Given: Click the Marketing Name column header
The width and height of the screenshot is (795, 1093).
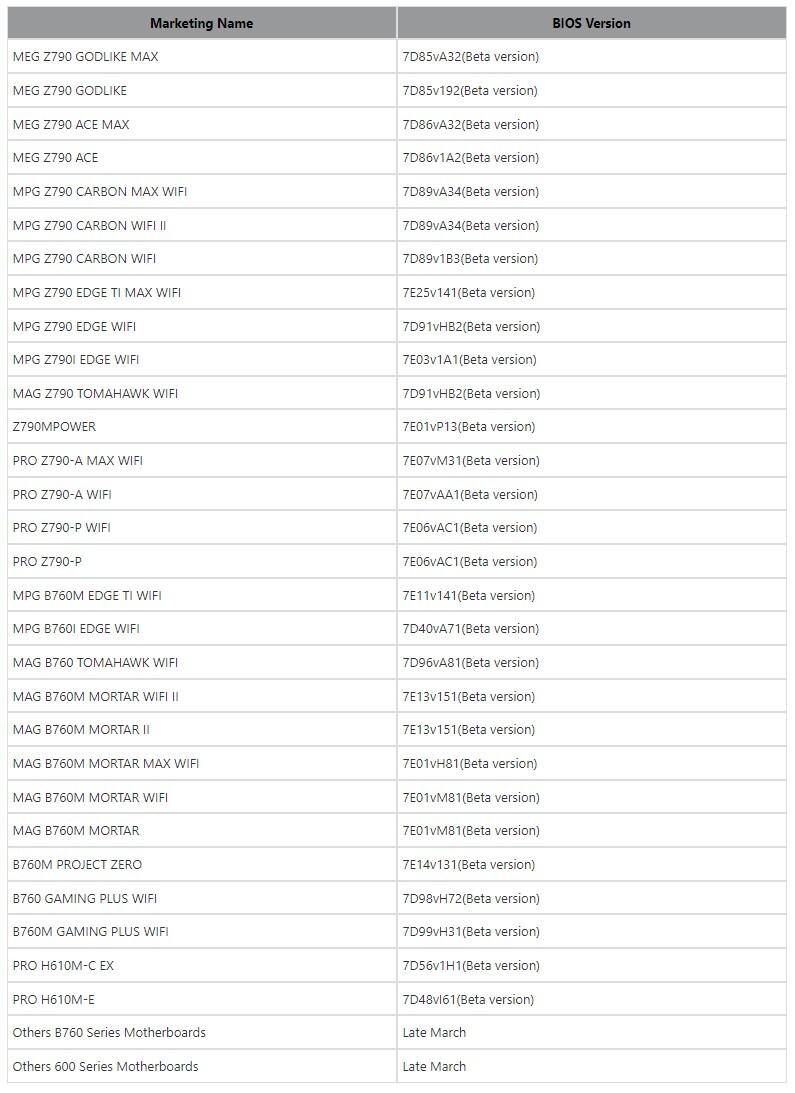Looking at the screenshot, I should pyautogui.click(x=202, y=23).
